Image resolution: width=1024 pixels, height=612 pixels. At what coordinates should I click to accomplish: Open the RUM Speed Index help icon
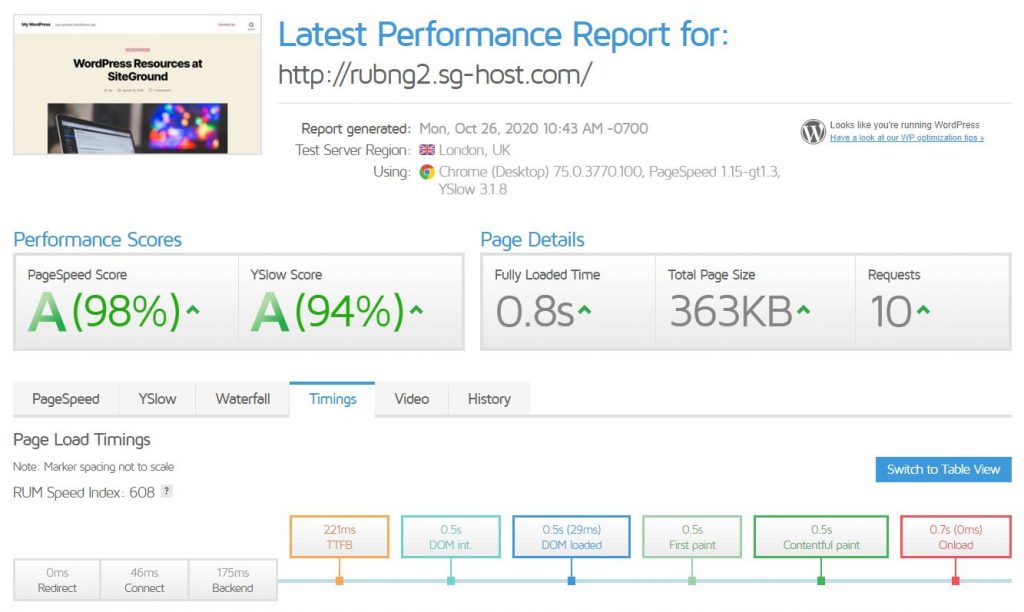166,491
